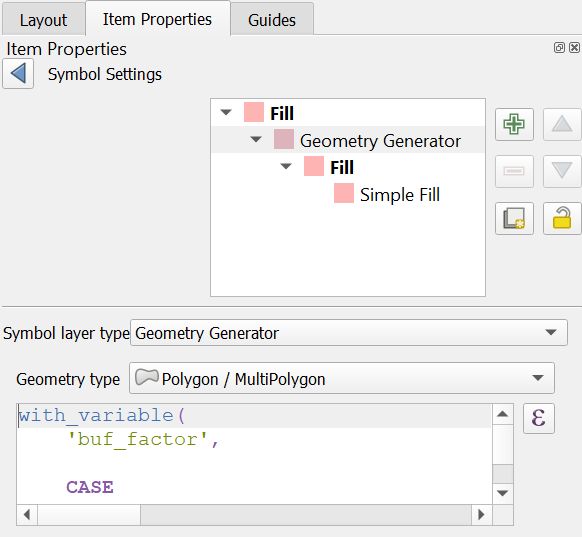Open the Geometry type dropdown
Viewport: 582px width, 537px height.
coord(341,378)
